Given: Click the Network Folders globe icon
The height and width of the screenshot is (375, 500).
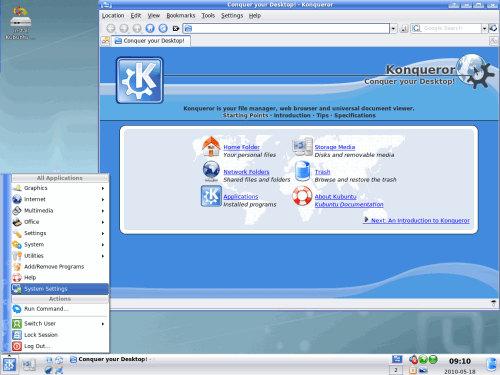Looking at the screenshot, I should [x=211, y=171].
